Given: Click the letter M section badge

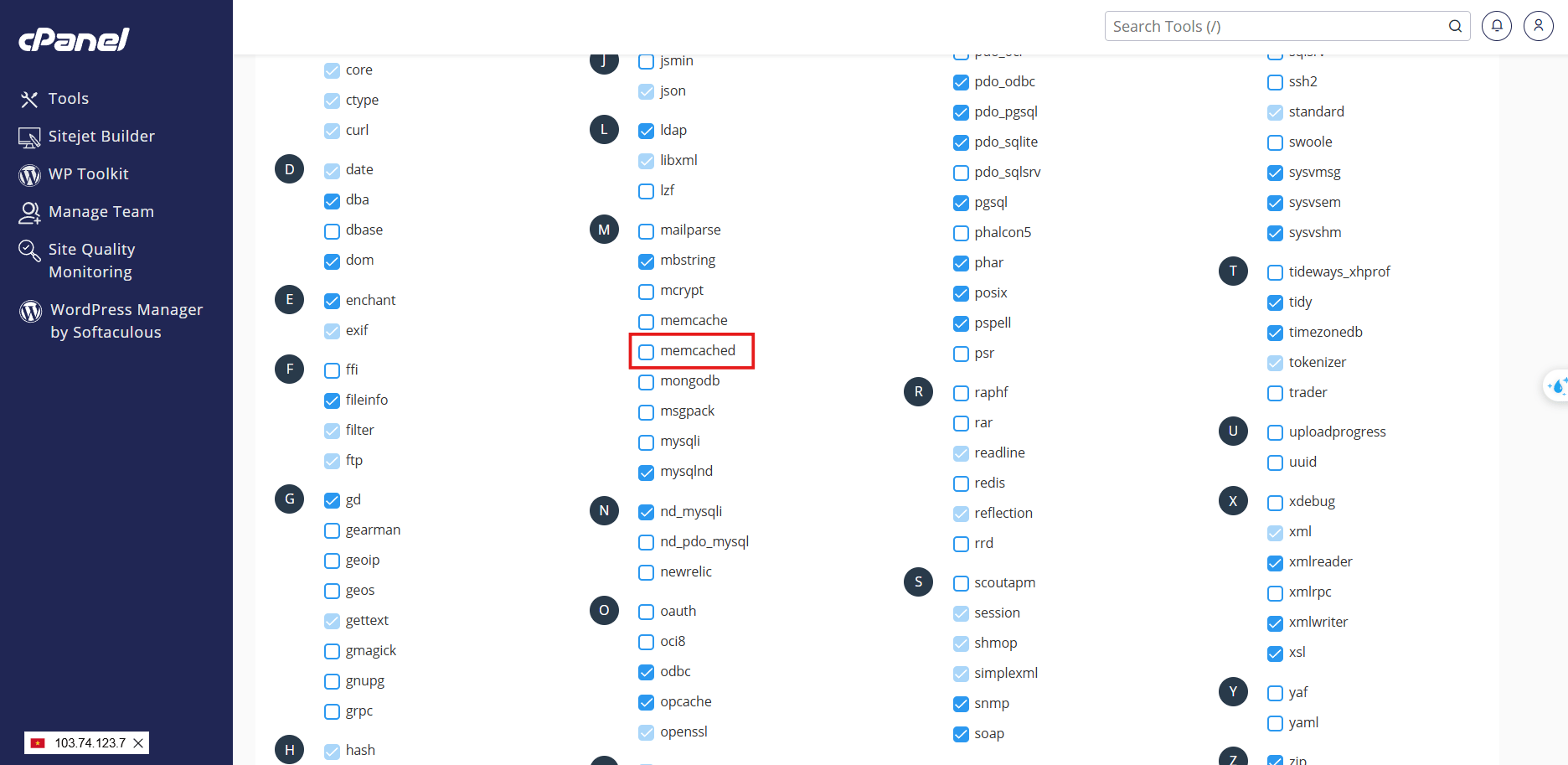Looking at the screenshot, I should pyautogui.click(x=604, y=230).
